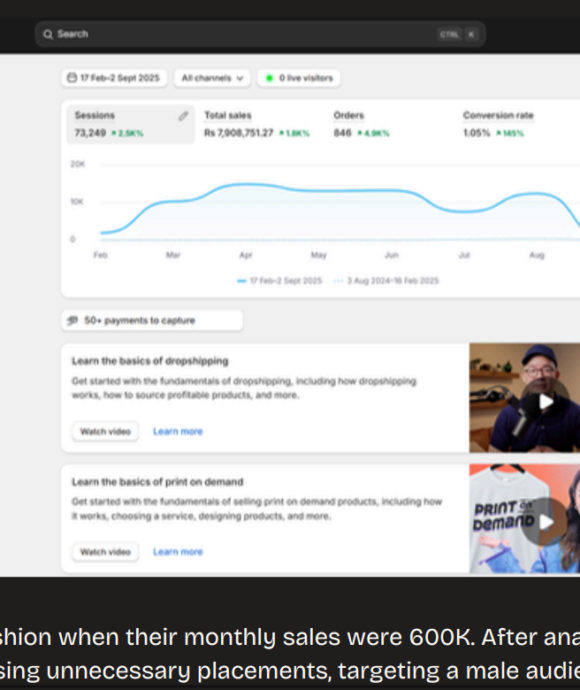Click Watch video under dropshipping basics
The height and width of the screenshot is (690, 580).
click(x=105, y=431)
